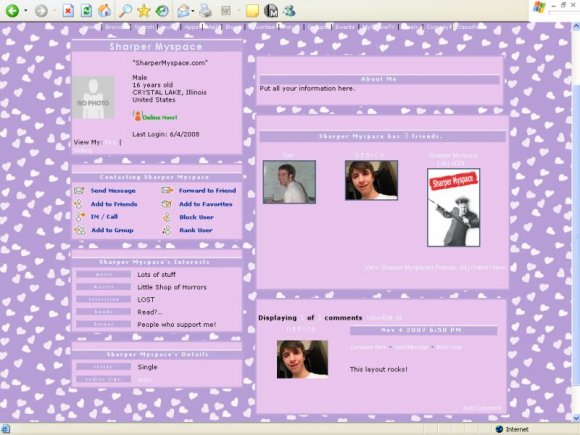Click Block User in the contact box
This screenshot has width=580, height=435.
coord(196,217)
